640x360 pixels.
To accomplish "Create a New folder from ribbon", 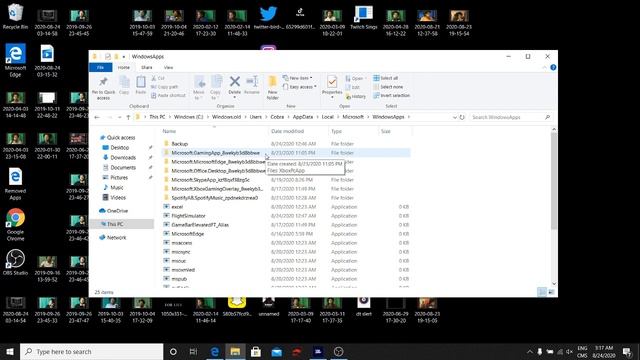I will pos(272,87).
